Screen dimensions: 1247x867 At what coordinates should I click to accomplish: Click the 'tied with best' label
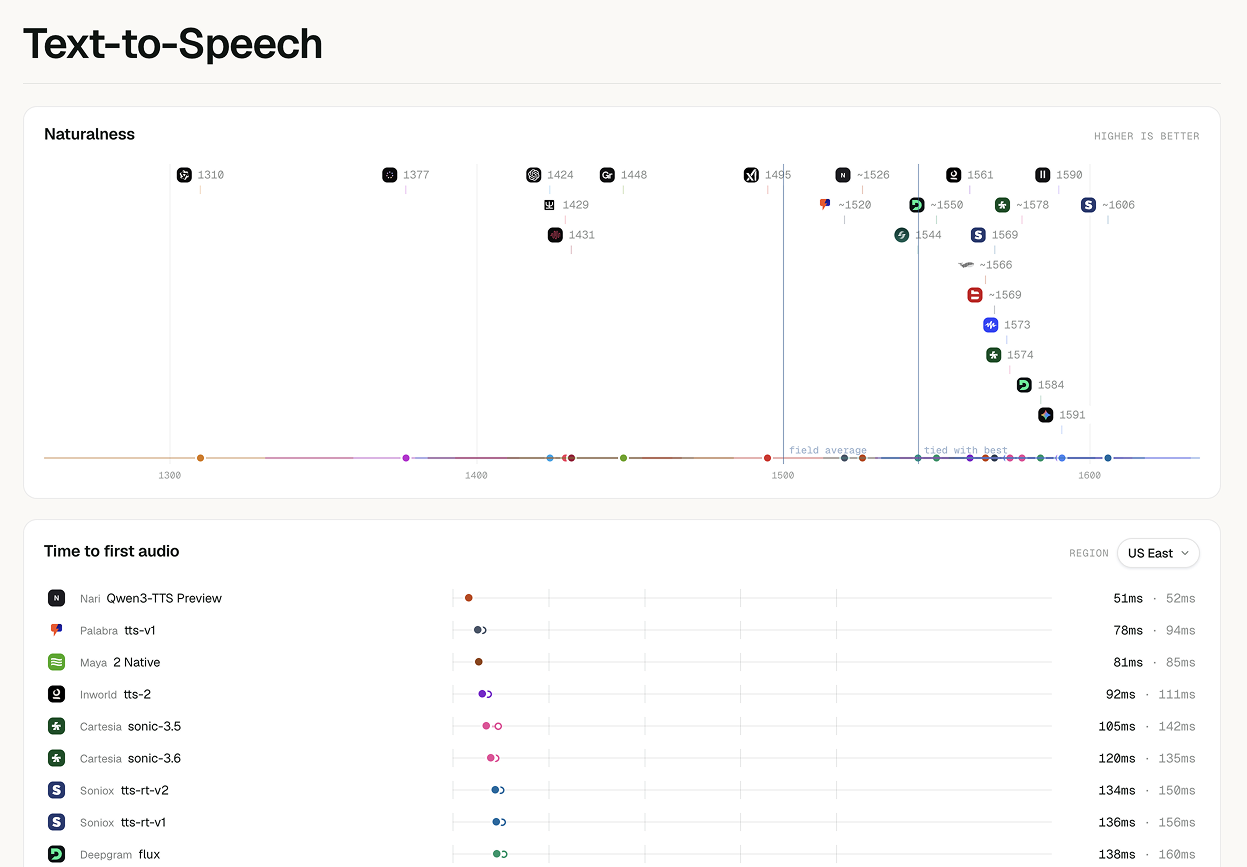965,450
